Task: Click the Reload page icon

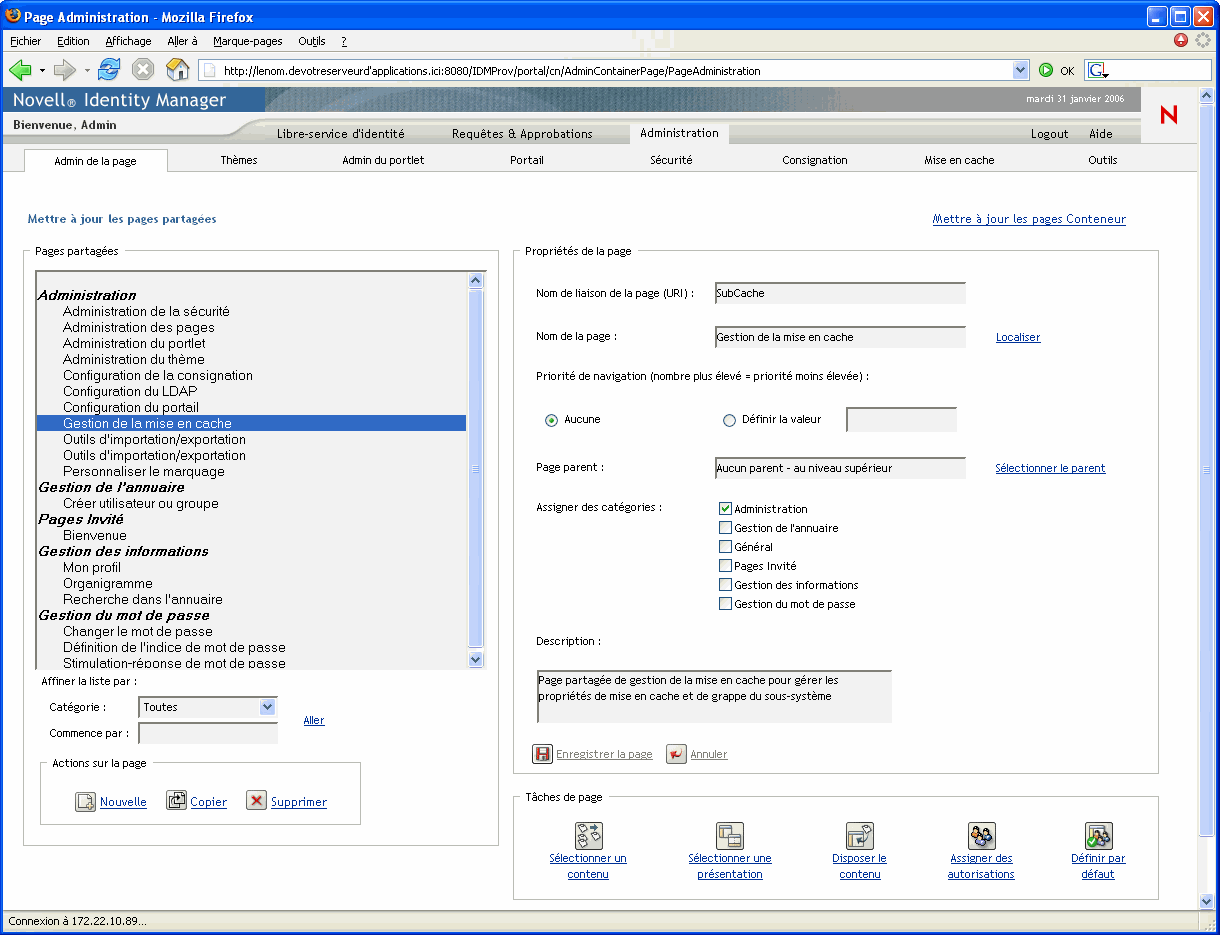Action: 109,70
